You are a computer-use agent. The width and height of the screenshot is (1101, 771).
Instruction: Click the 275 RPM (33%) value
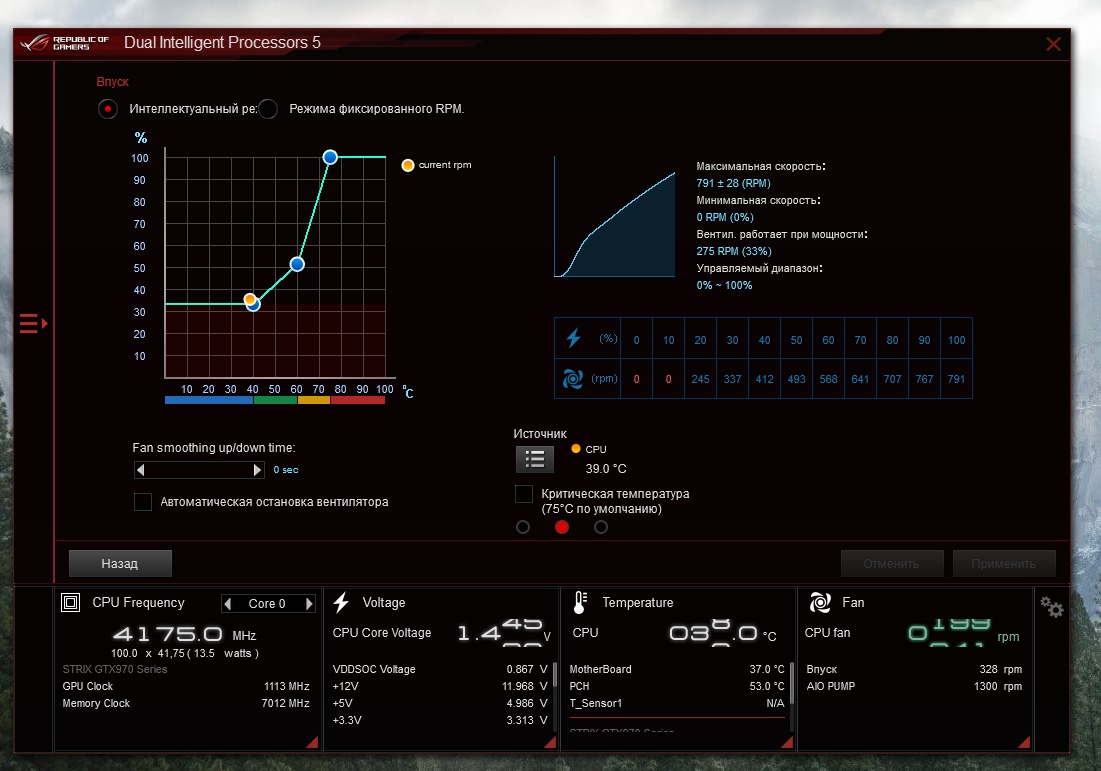click(x=734, y=251)
